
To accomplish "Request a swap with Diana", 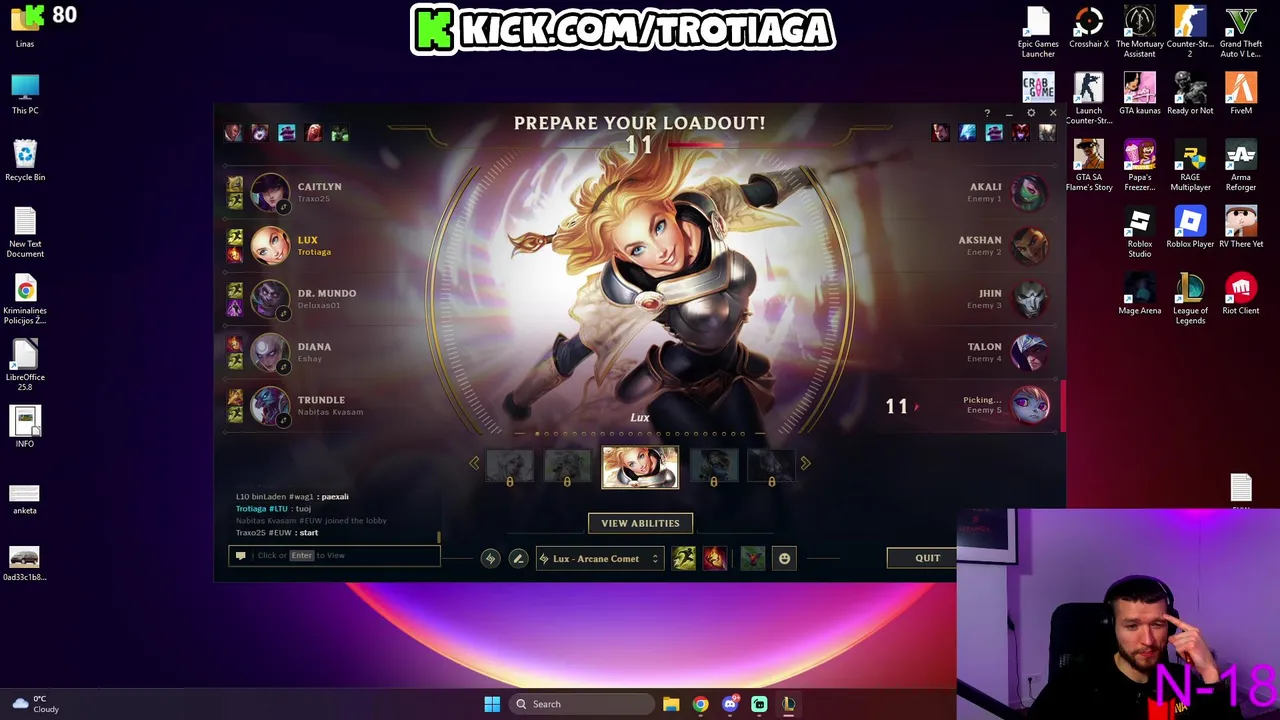I will click(284, 367).
